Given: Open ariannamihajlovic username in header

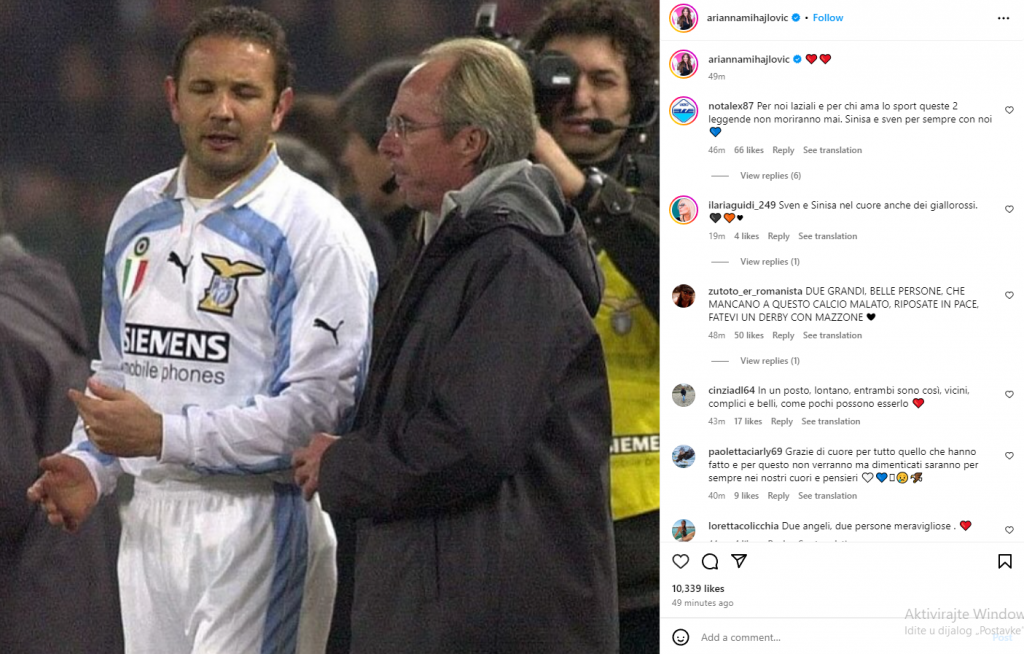Looking at the screenshot, I should pos(747,18).
